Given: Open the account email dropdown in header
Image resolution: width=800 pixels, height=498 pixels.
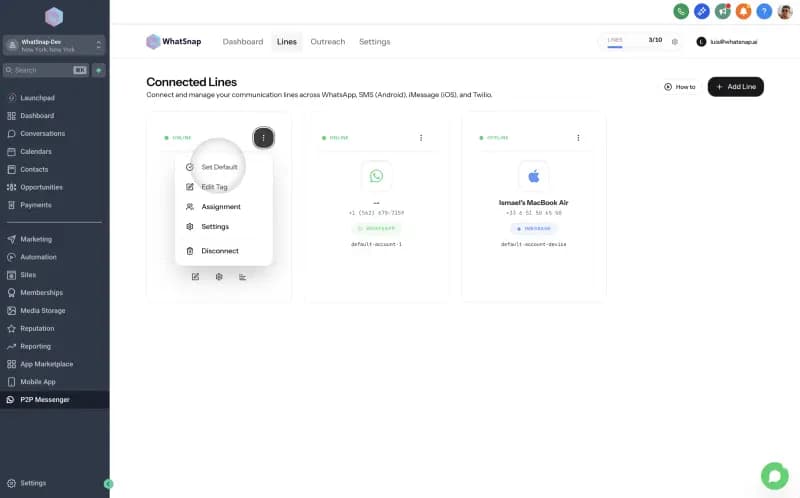Looking at the screenshot, I should pos(727,42).
